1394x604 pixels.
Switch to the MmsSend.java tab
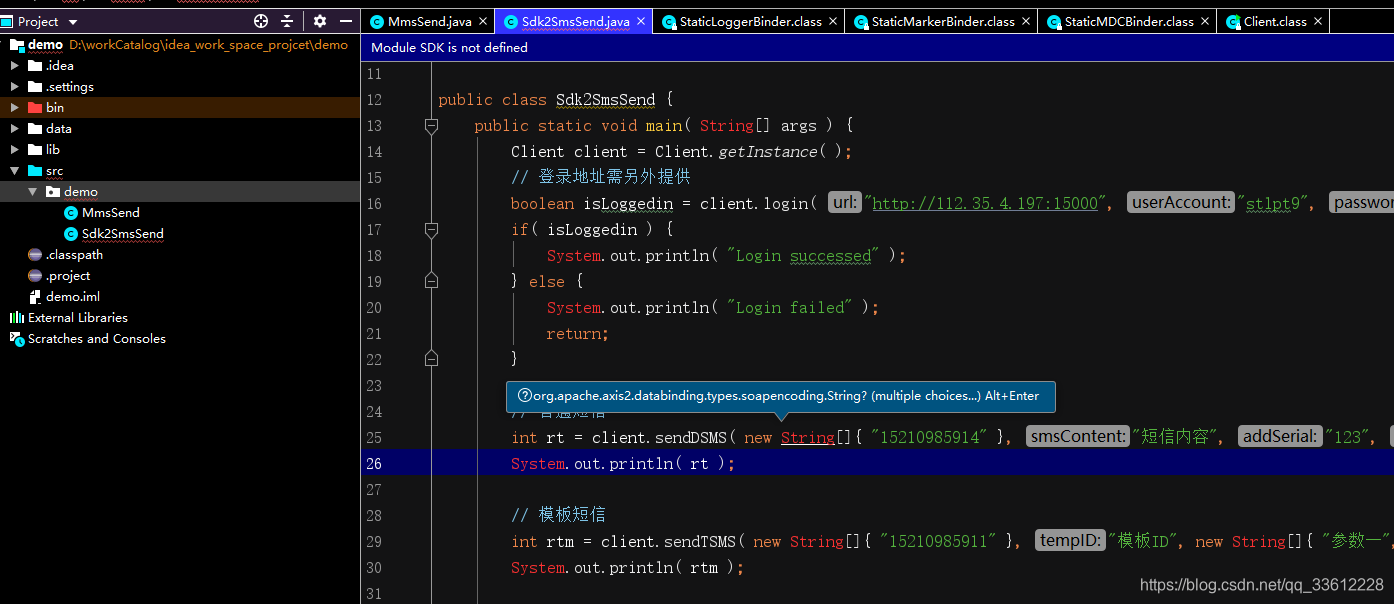click(428, 19)
